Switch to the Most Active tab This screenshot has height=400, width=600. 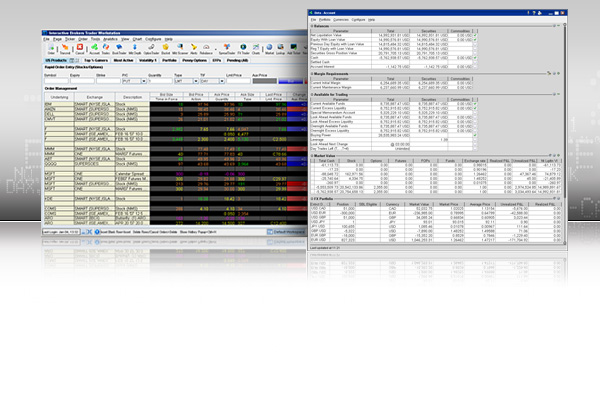pos(123,60)
